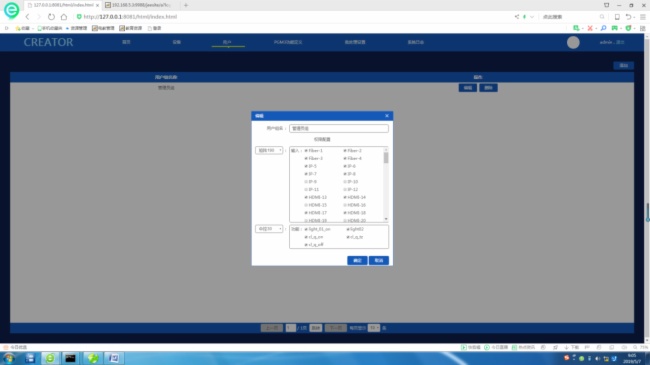Click the browser back arrow
This screenshot has width=650, height=365.
pos(27,17)
